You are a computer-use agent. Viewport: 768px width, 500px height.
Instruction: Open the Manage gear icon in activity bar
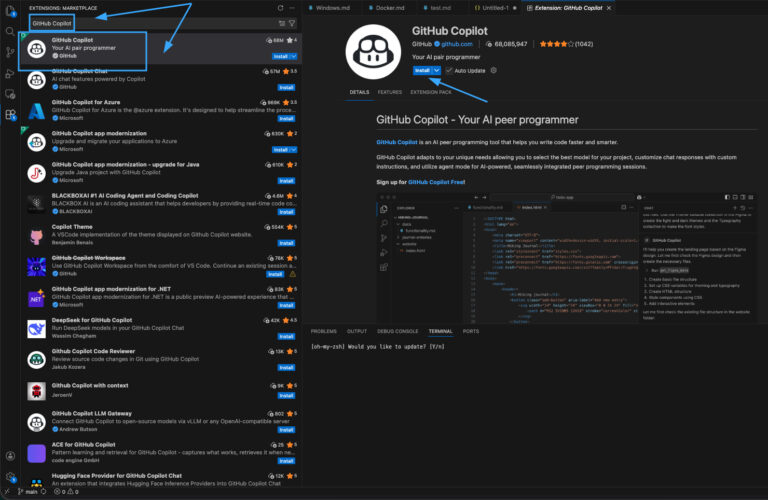10,476
